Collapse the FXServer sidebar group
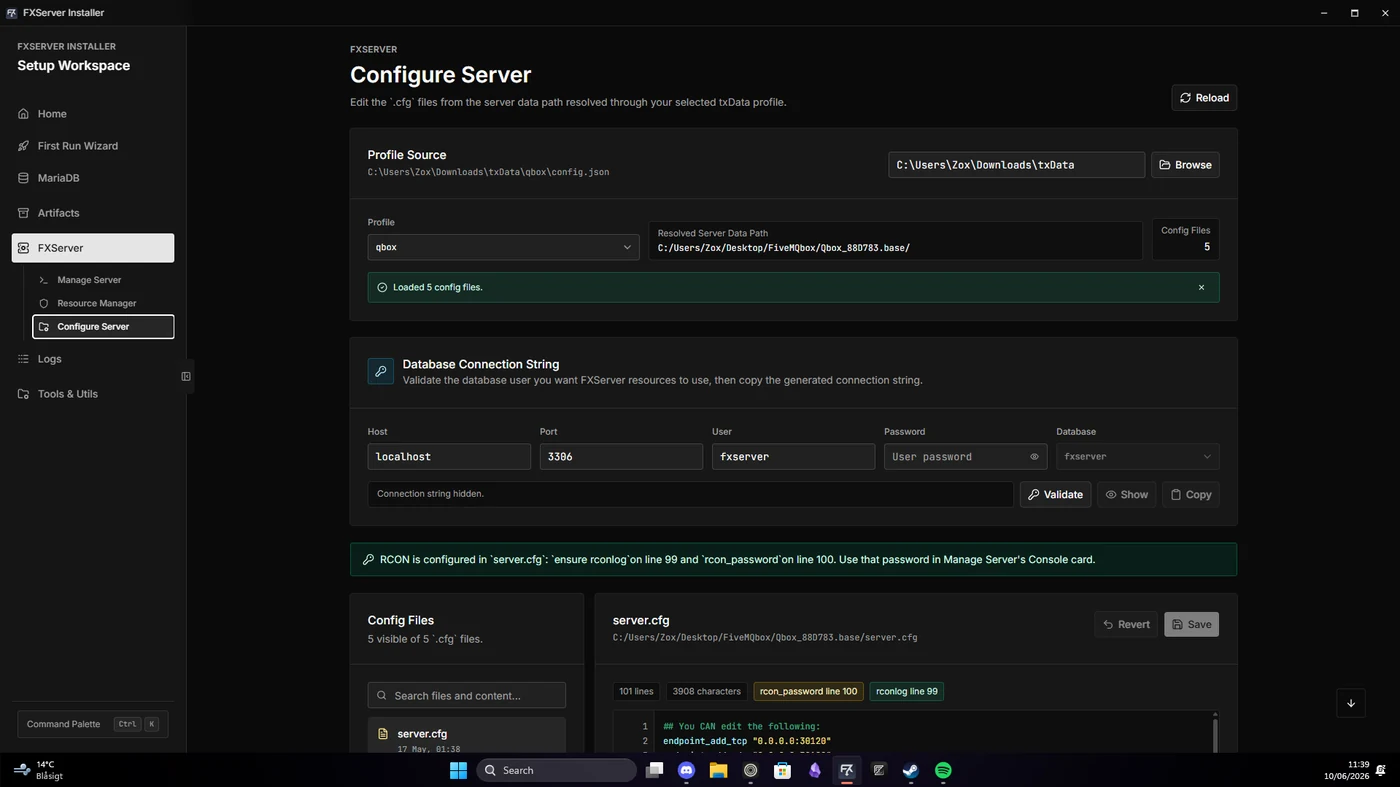Image resolution: width=1400 pixels, height=787 pixels. [x=93, y=248]
